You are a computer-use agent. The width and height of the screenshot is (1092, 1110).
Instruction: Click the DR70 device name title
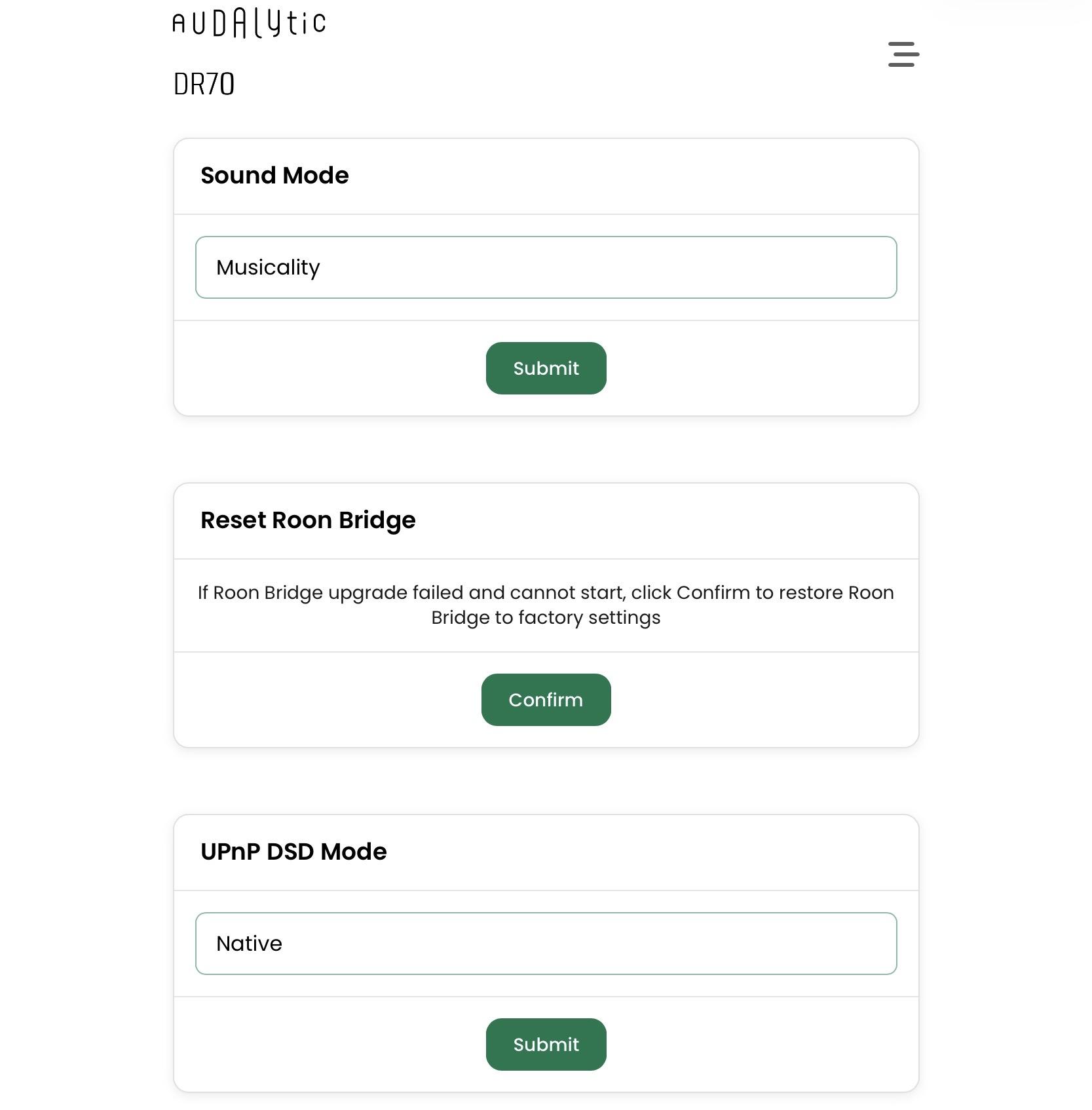pos(204,85)
